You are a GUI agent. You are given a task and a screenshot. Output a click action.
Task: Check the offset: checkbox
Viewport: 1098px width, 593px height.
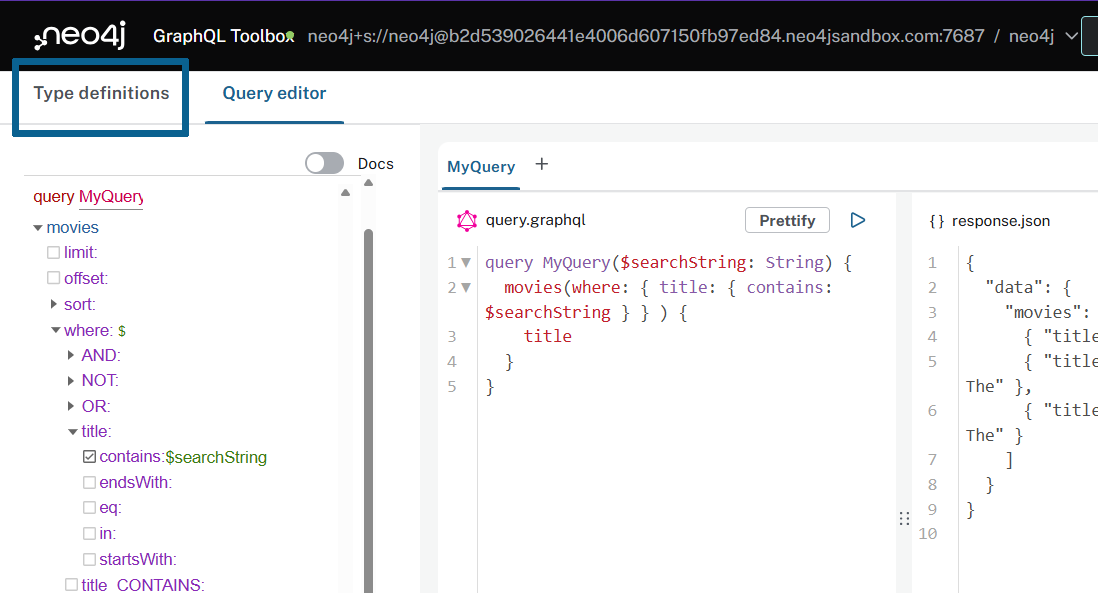click(x=53, y=278)
